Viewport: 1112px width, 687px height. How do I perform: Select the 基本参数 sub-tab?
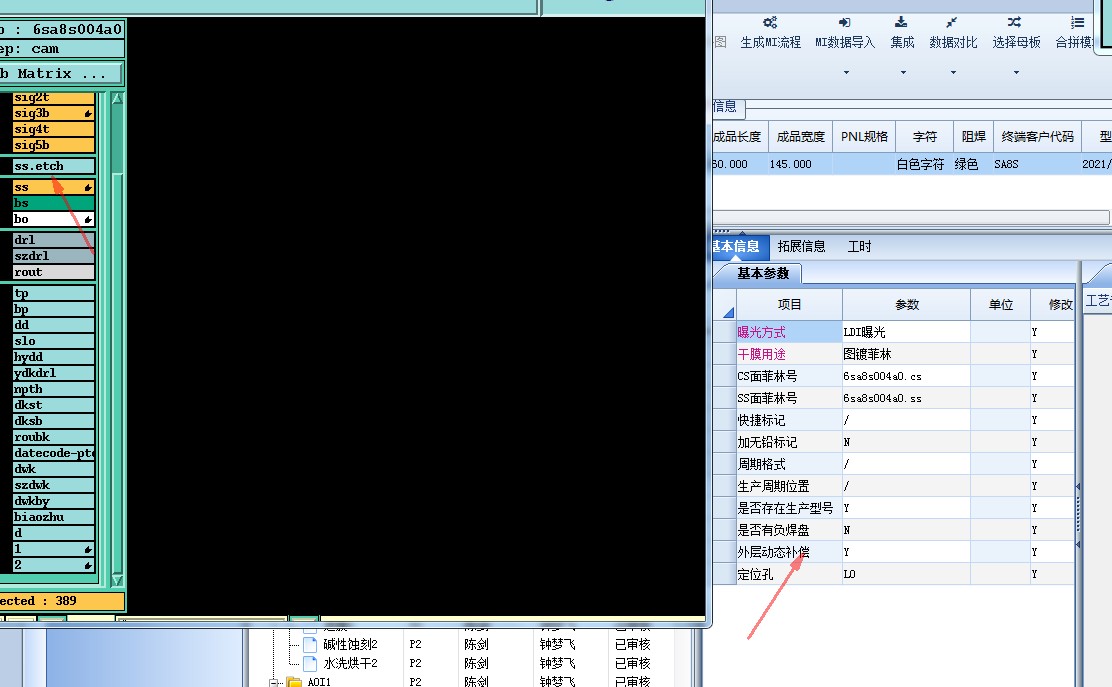pyautogui.click(x=762, y=274)
